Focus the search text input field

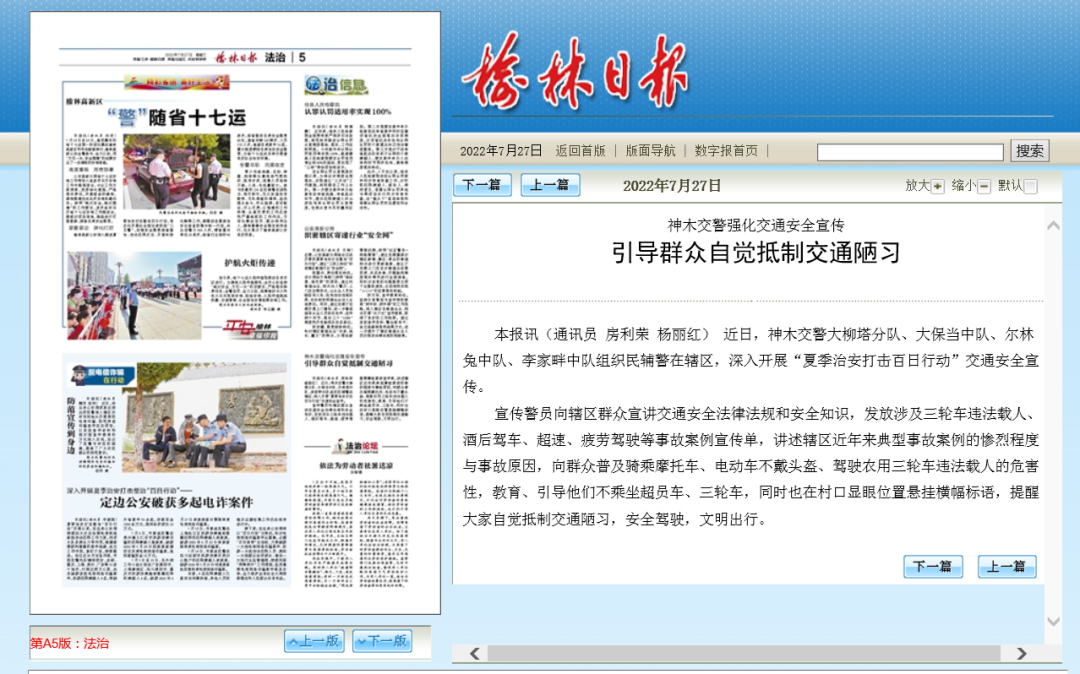tap(910, 152)
